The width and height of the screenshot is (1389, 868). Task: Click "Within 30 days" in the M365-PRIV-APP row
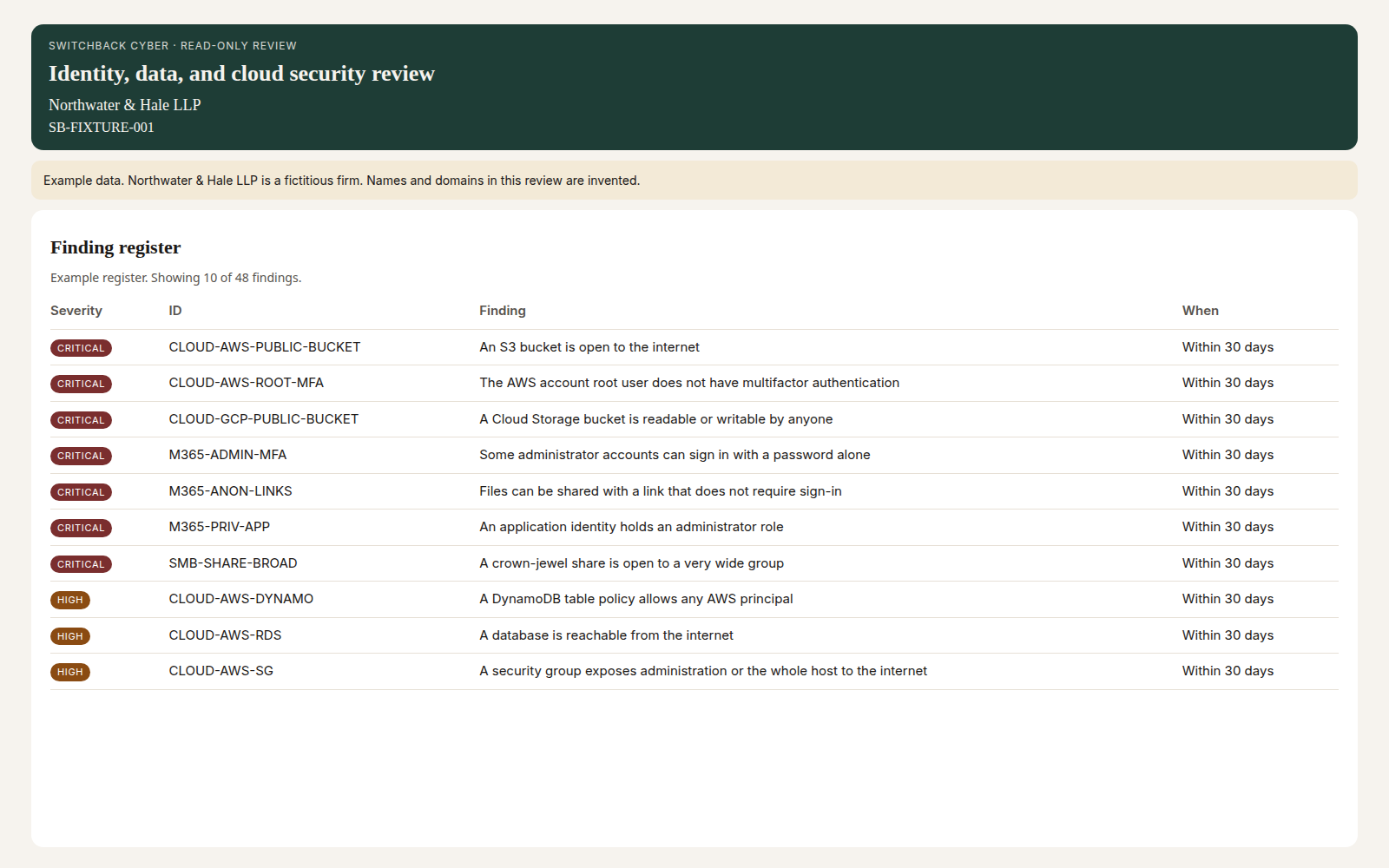point(1228,527)
